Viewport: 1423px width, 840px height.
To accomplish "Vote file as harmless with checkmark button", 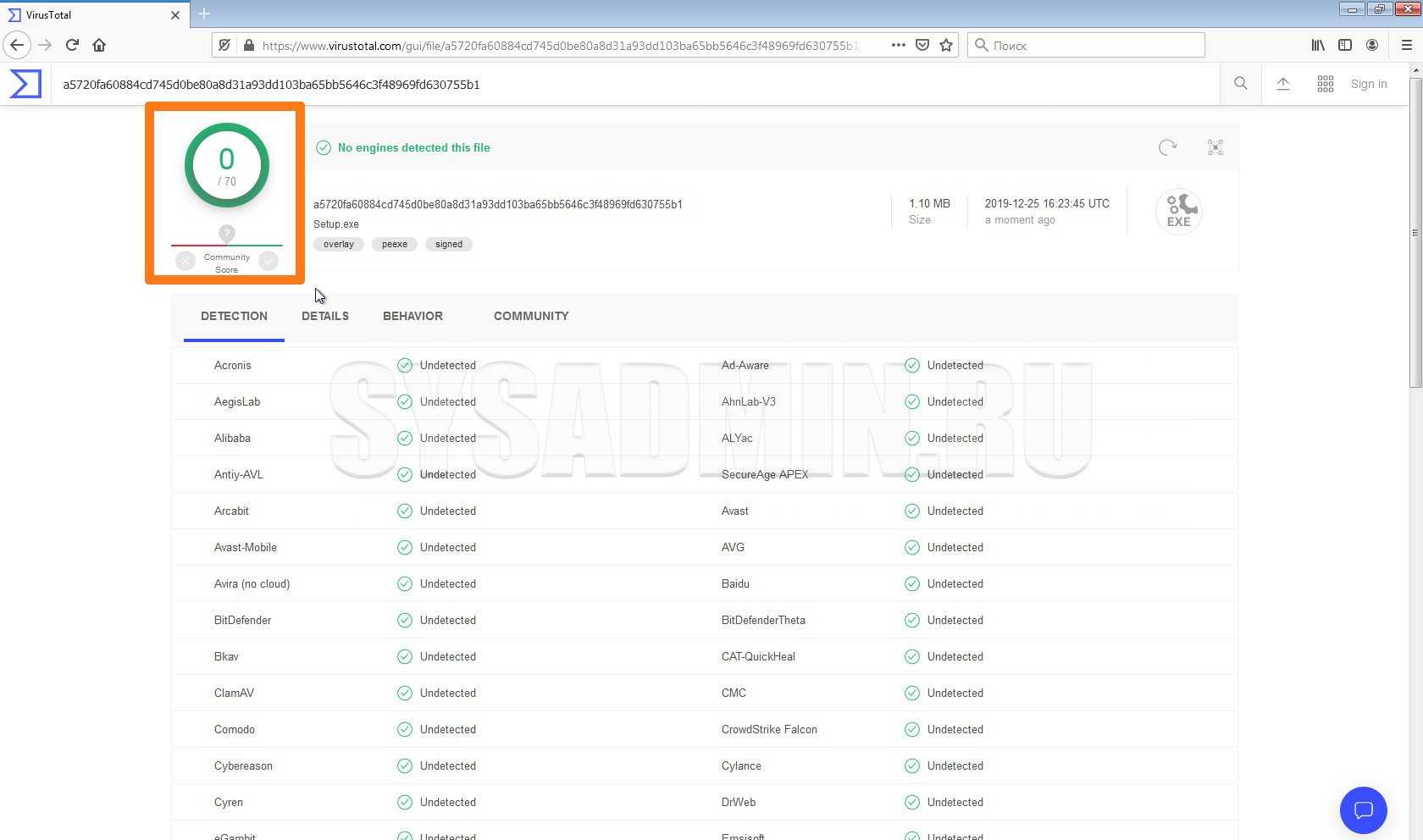I will click(x=269, y=261).
